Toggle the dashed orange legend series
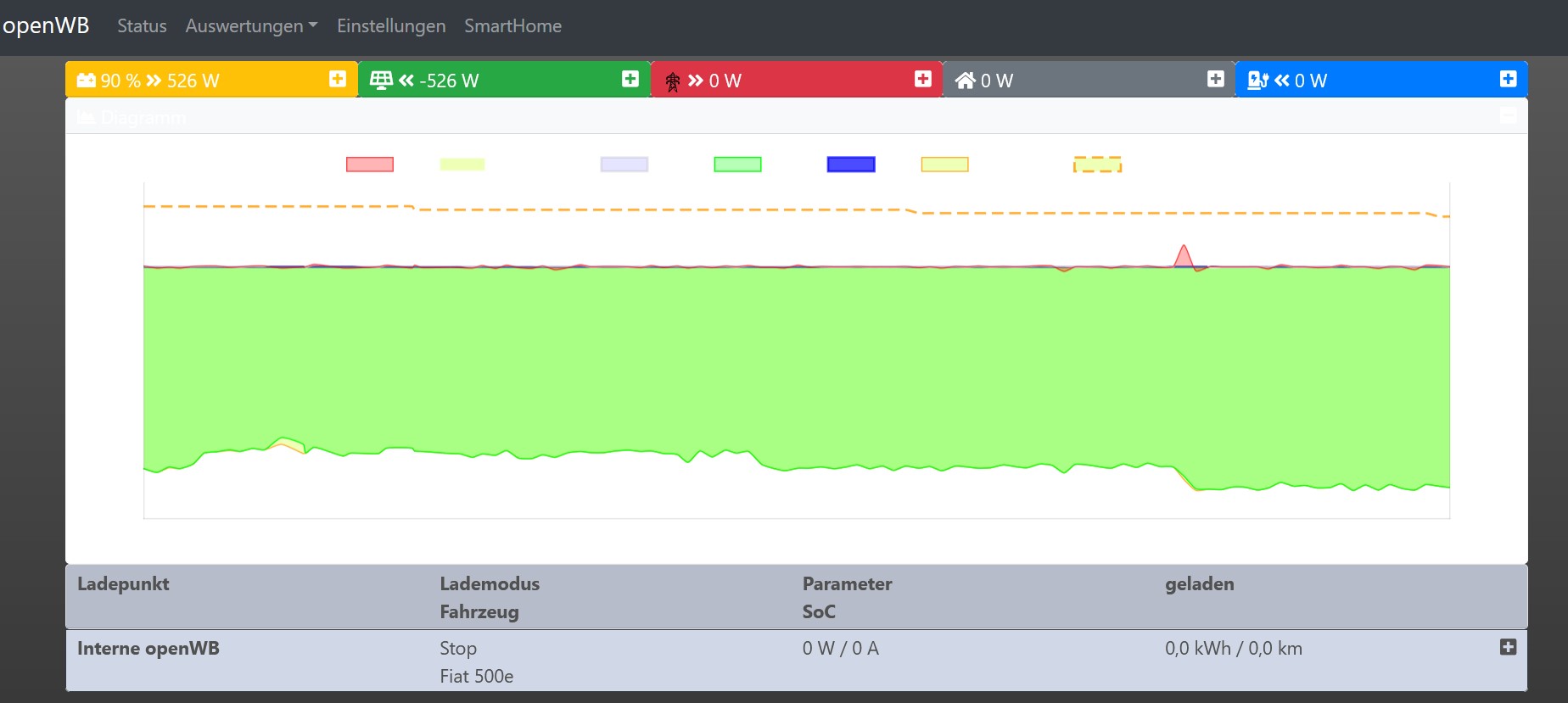The width and height of the screenshot is (1568, 703). pos(1097,165)
